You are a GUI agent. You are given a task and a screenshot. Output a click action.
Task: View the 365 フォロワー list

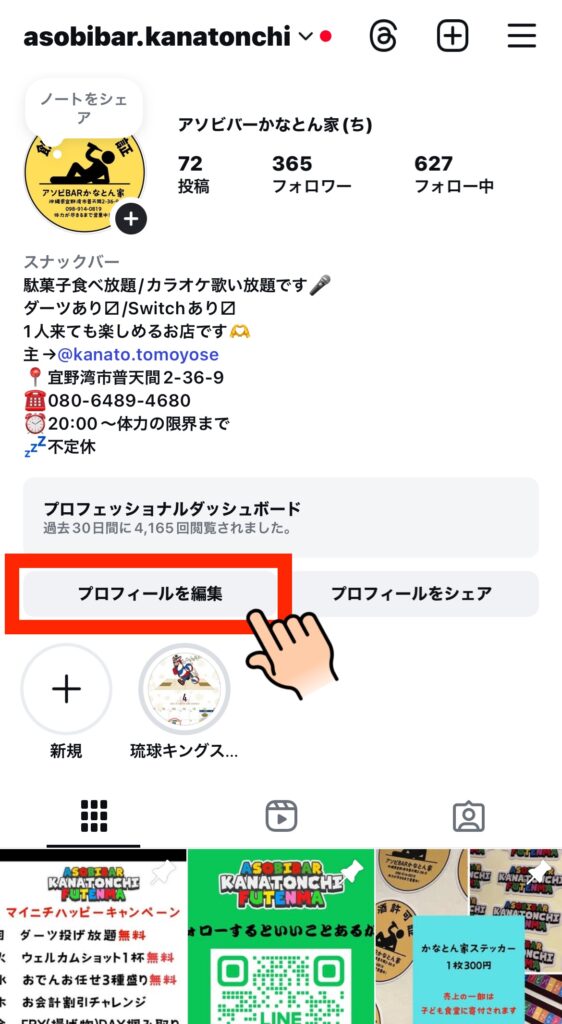pos(312,174)
